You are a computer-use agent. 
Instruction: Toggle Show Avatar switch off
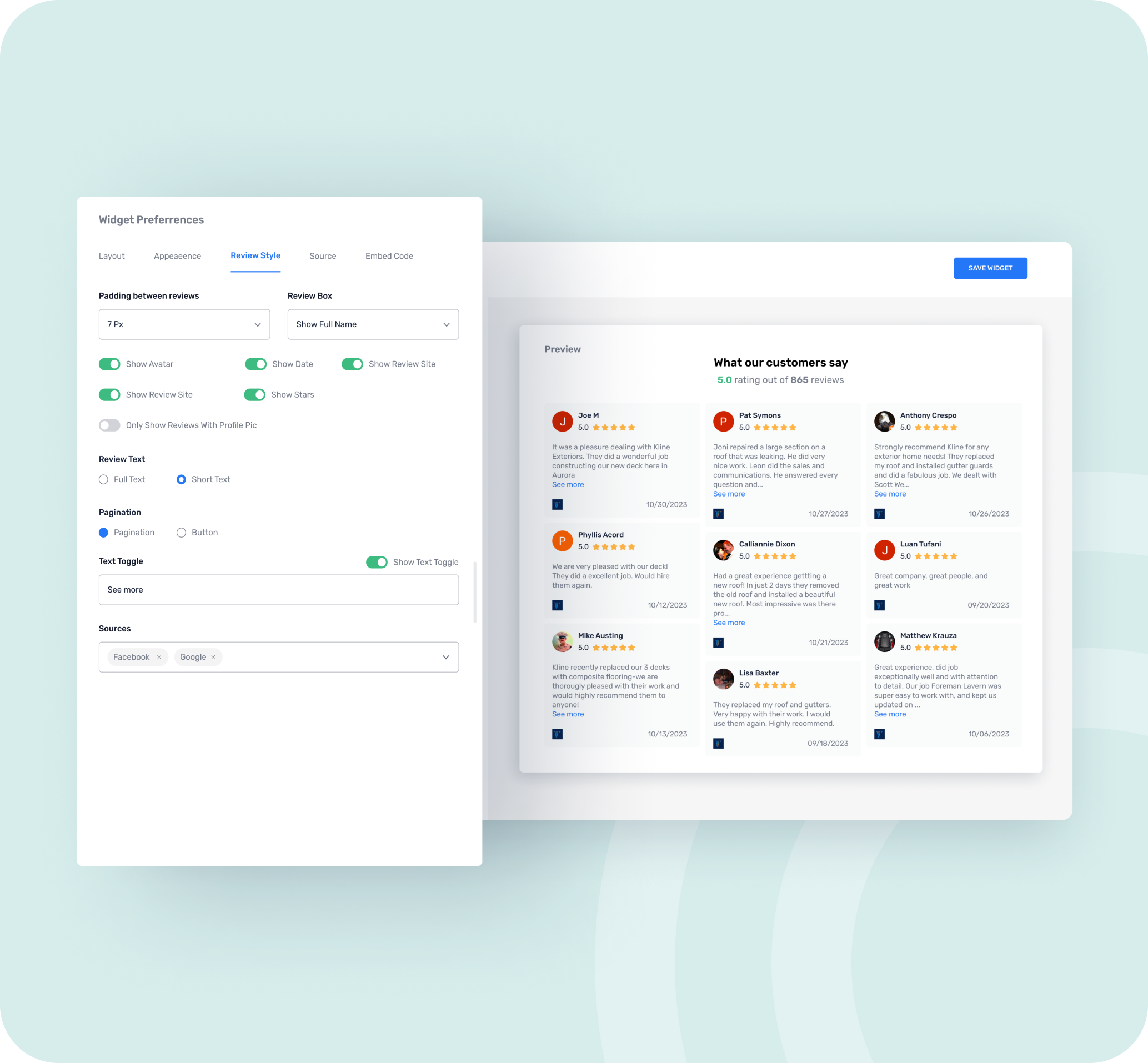pyautogui.click(x=109, y=364)
